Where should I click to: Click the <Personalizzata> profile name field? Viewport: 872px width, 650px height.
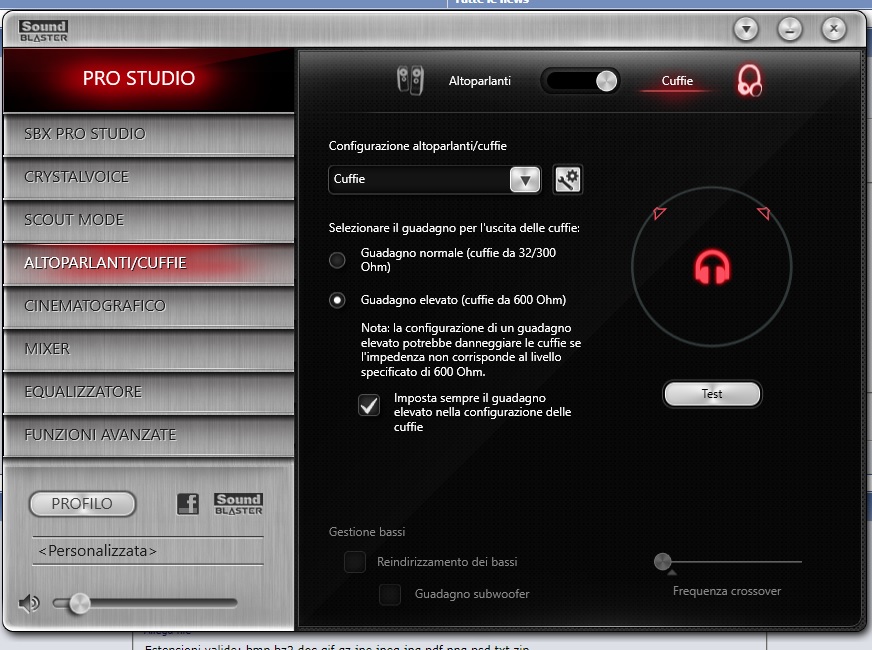[x=148, y=551]
